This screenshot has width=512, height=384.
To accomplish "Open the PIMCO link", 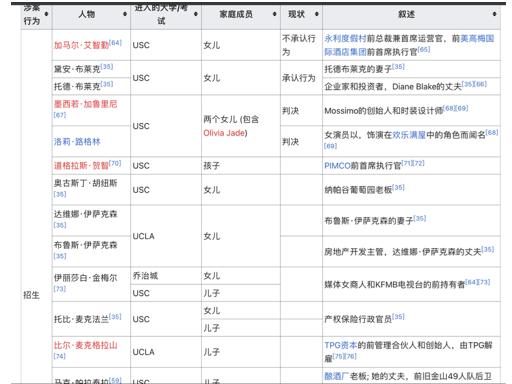I will pyautogui.click(x=337, y=166).
